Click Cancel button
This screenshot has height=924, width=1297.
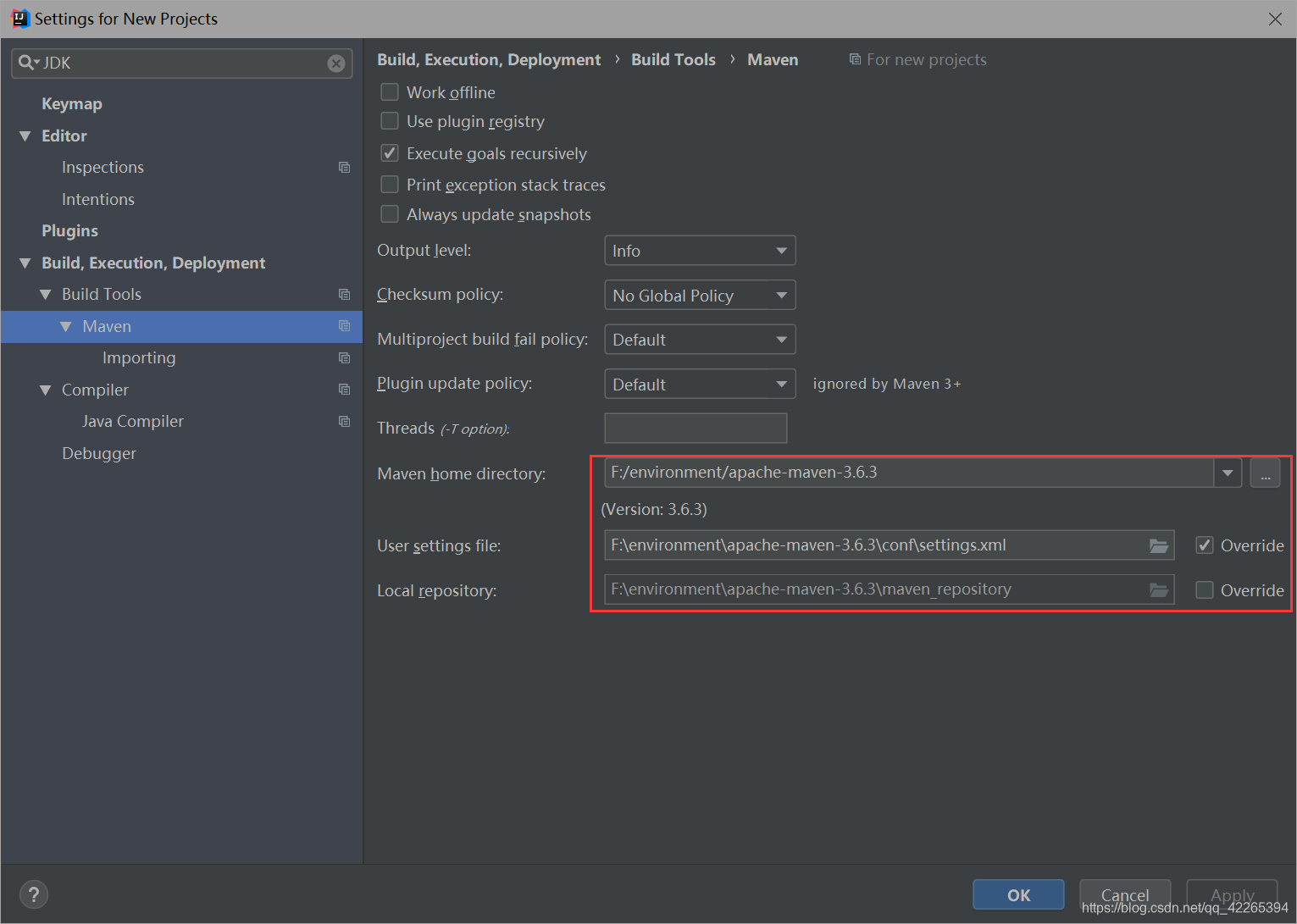click(1125, 894)
